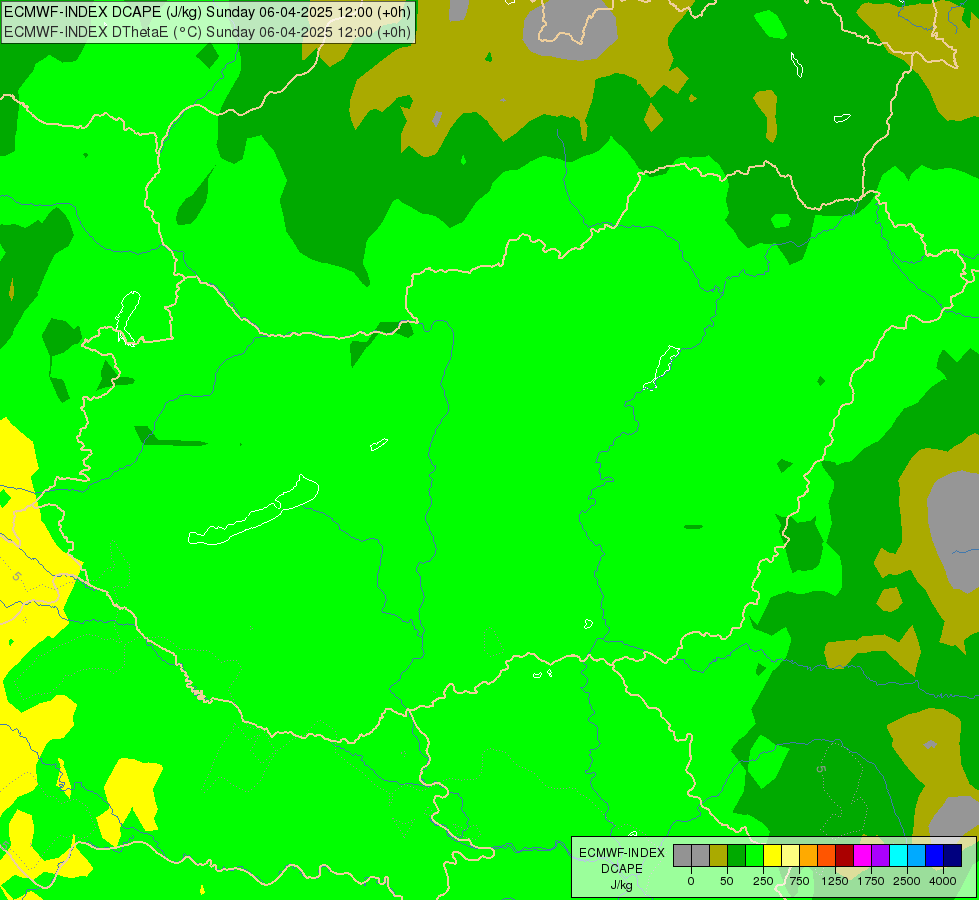This screenshot has height=900, width=979.
Task: Click the dark red legend swatch
Action: pos(845,856)
